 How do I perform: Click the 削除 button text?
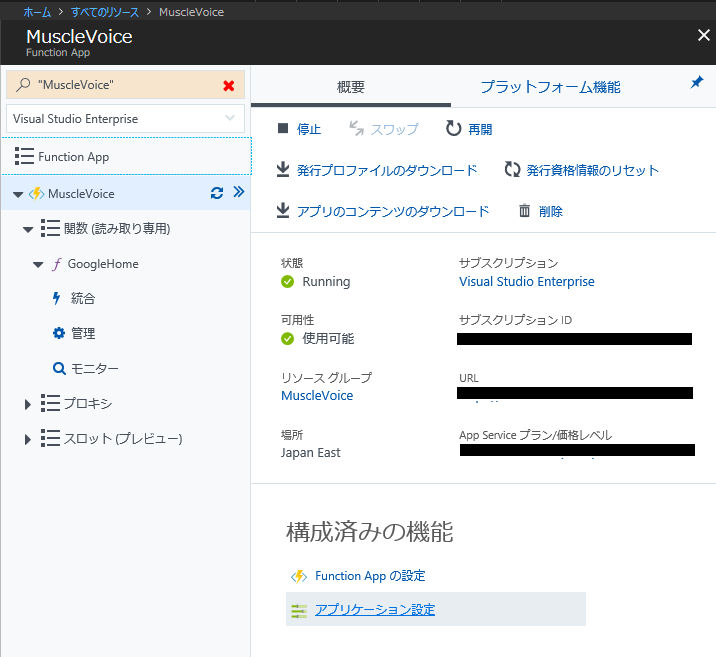[551, 211]
